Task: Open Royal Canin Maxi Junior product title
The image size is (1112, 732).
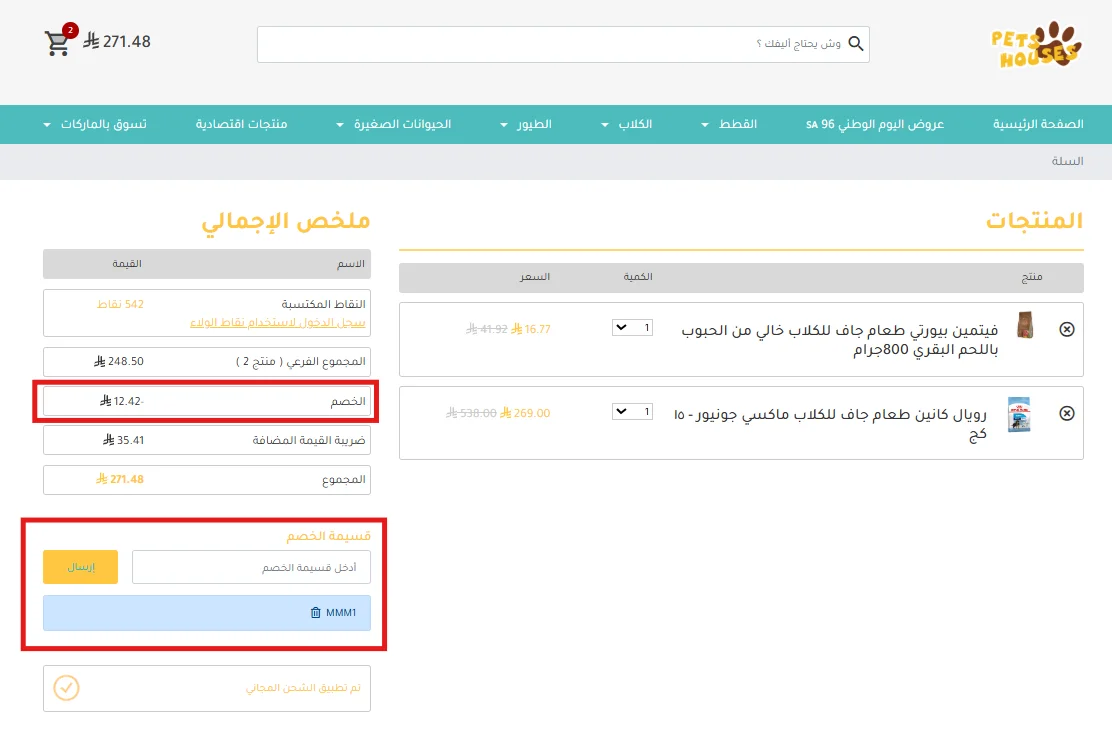Action: coord(830,424)
